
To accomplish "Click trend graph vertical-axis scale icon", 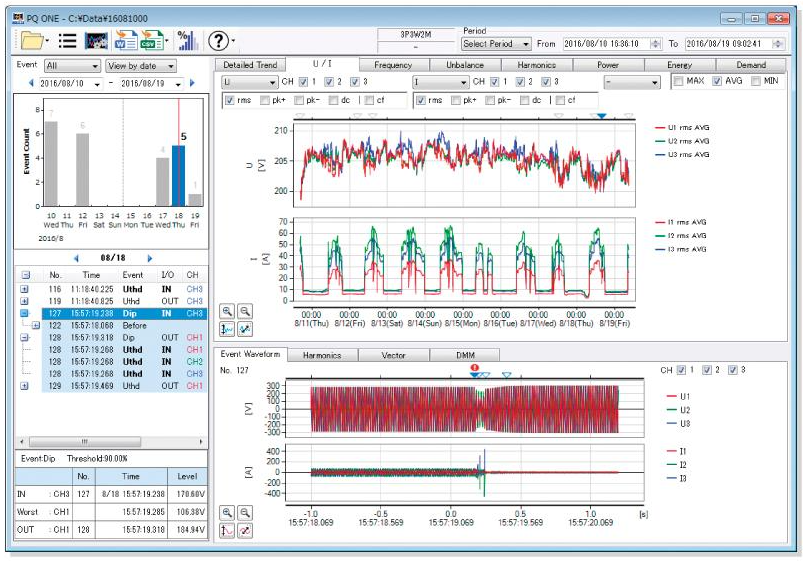I will [x=227, y=329].
